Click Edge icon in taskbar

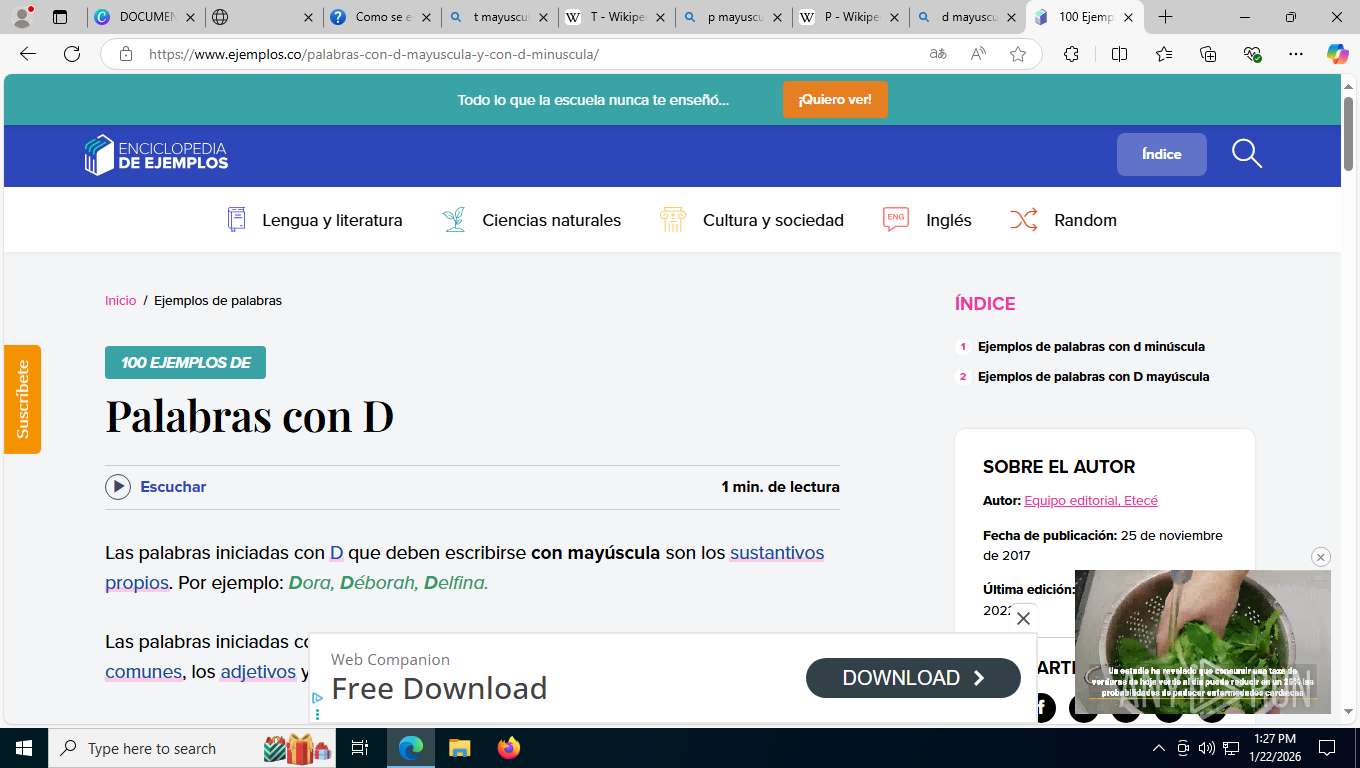(410, 748)
